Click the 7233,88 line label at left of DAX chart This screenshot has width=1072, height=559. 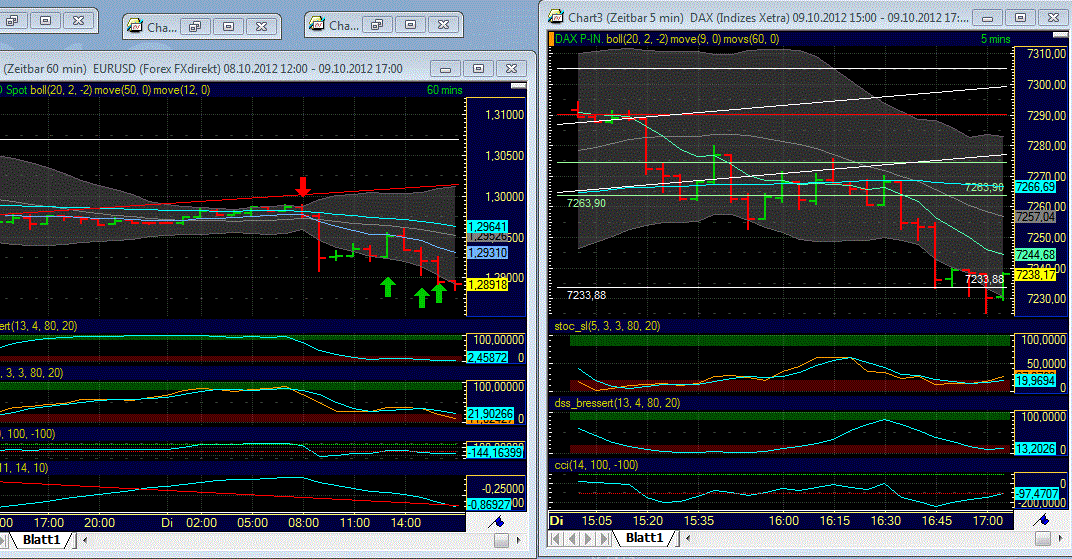point(586,295)
